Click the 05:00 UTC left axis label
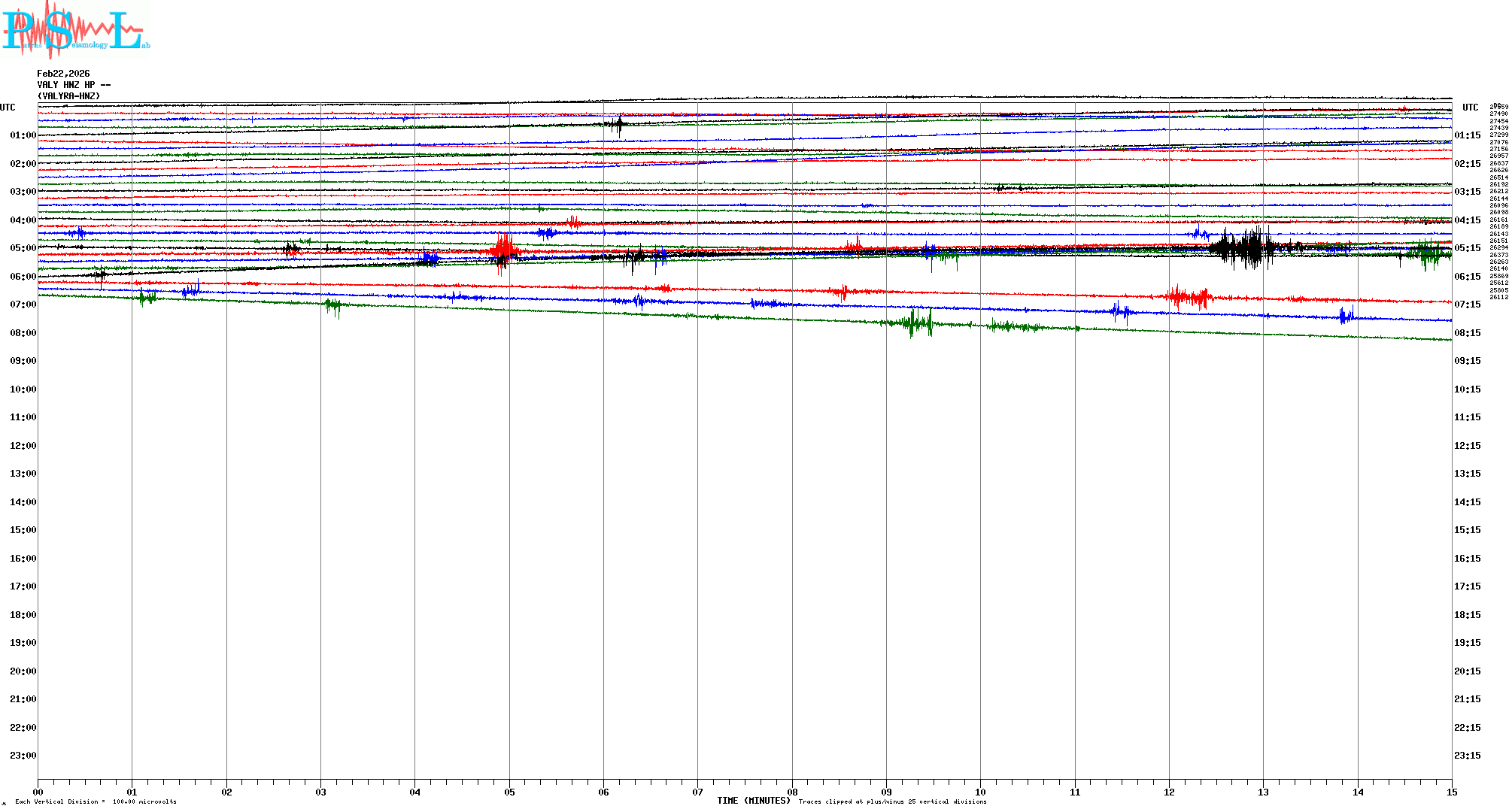The width and height of the screenshot is (1512, 812). 23,248
